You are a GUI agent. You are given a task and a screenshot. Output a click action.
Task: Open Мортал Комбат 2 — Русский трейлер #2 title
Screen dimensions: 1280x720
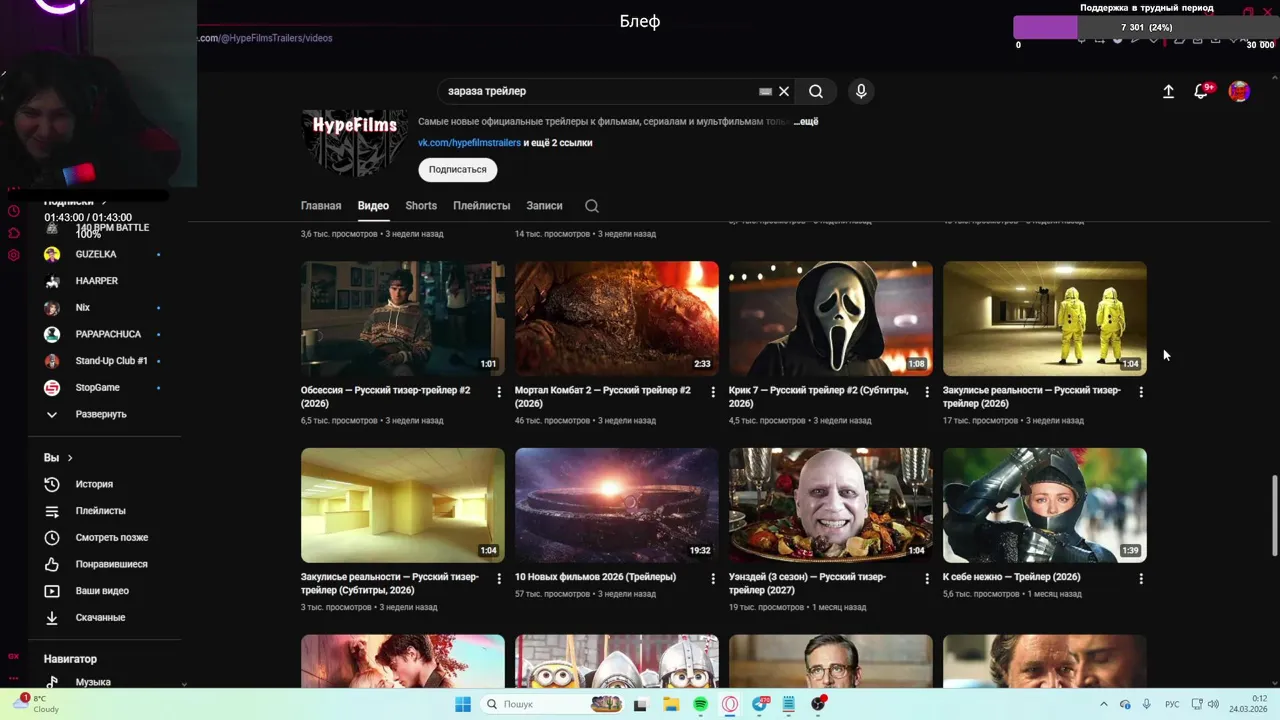pos(602,397)
